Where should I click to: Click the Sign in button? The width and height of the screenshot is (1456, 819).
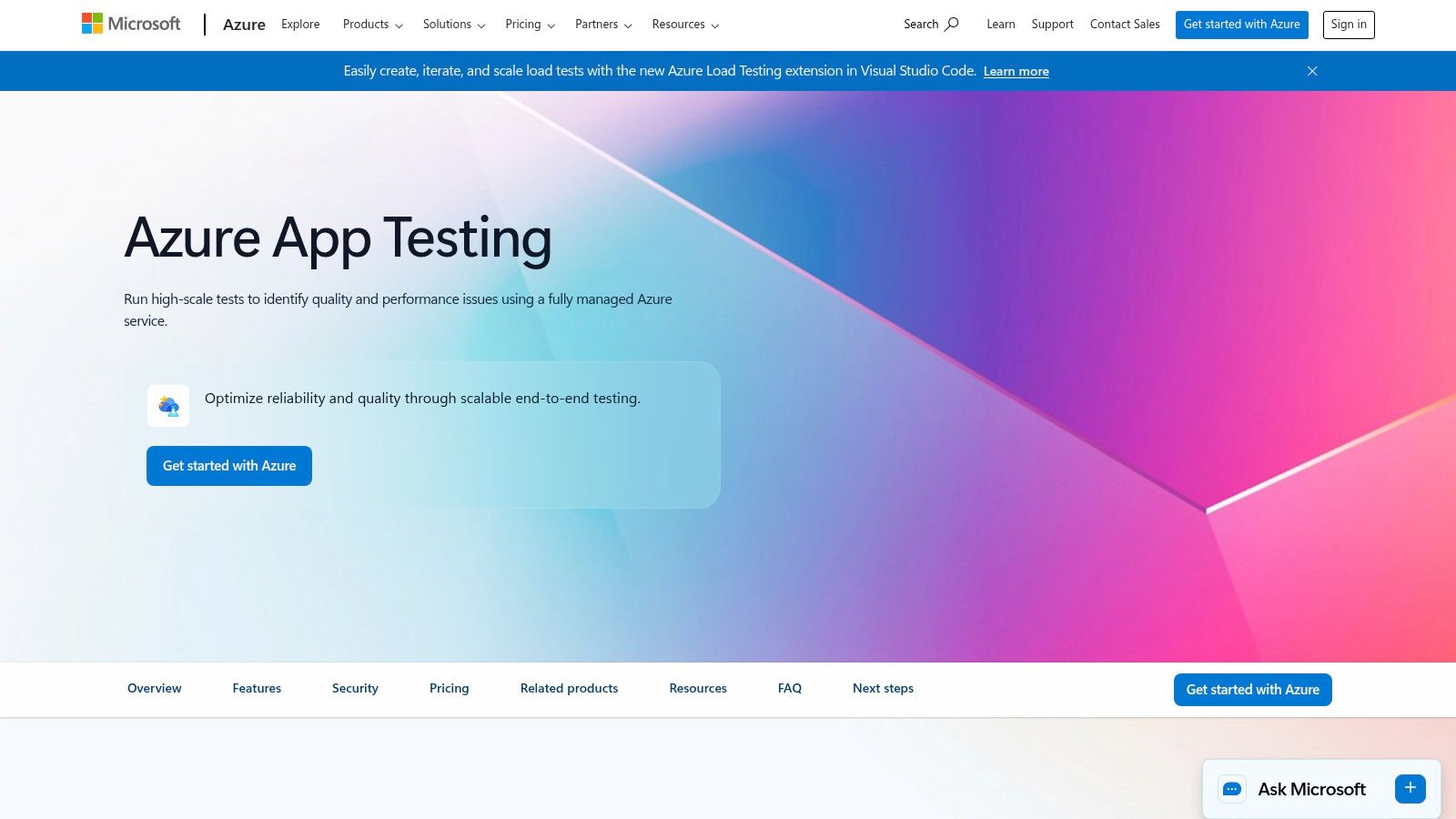pyautogui.click(x=1348, y=25)
